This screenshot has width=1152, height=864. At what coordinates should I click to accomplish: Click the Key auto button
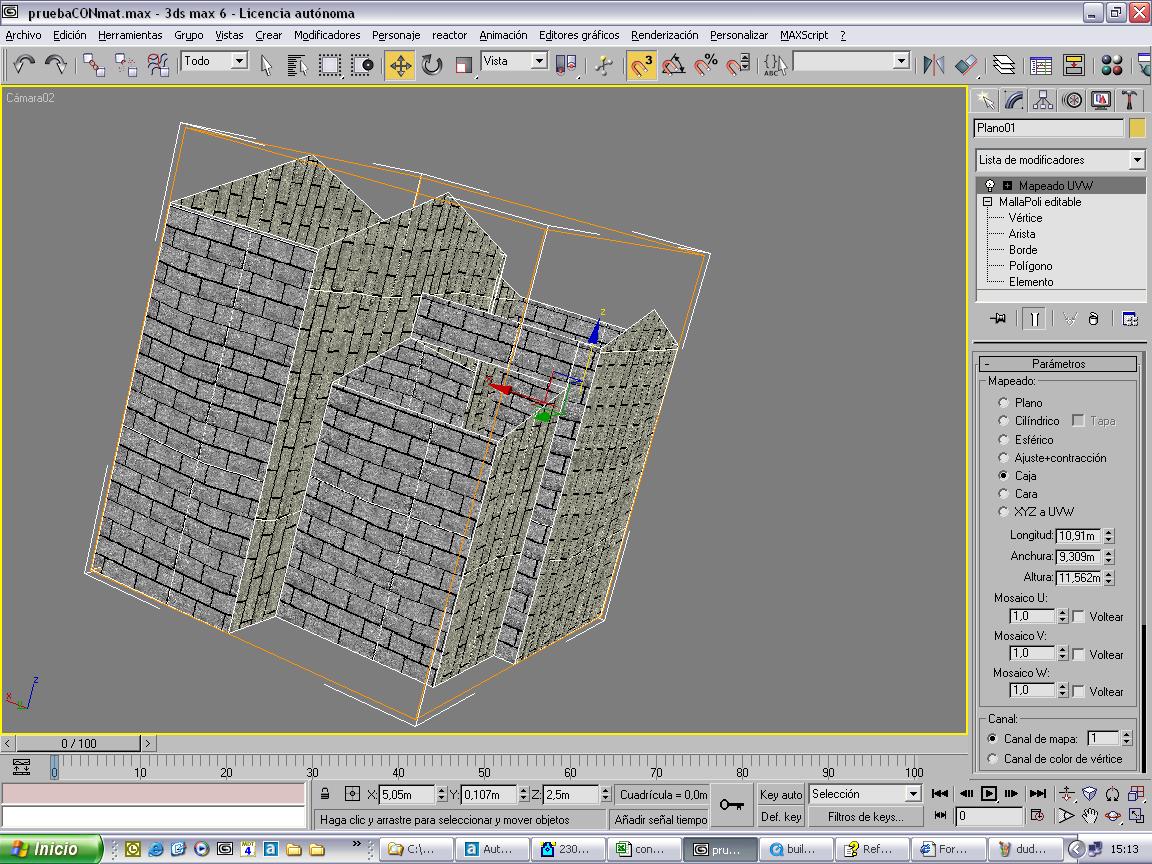pyautogui.click(x=781, y=795)
